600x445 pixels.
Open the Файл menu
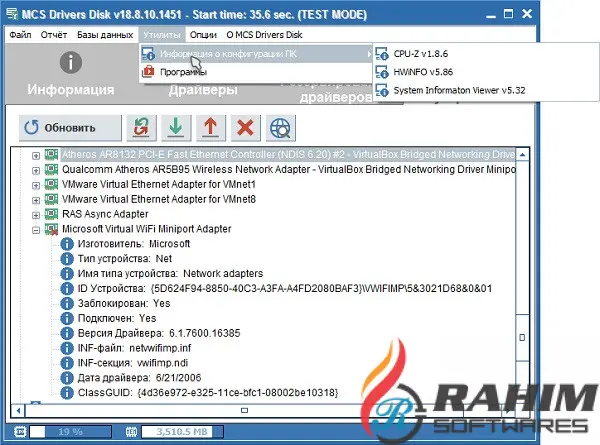point(20,35)
